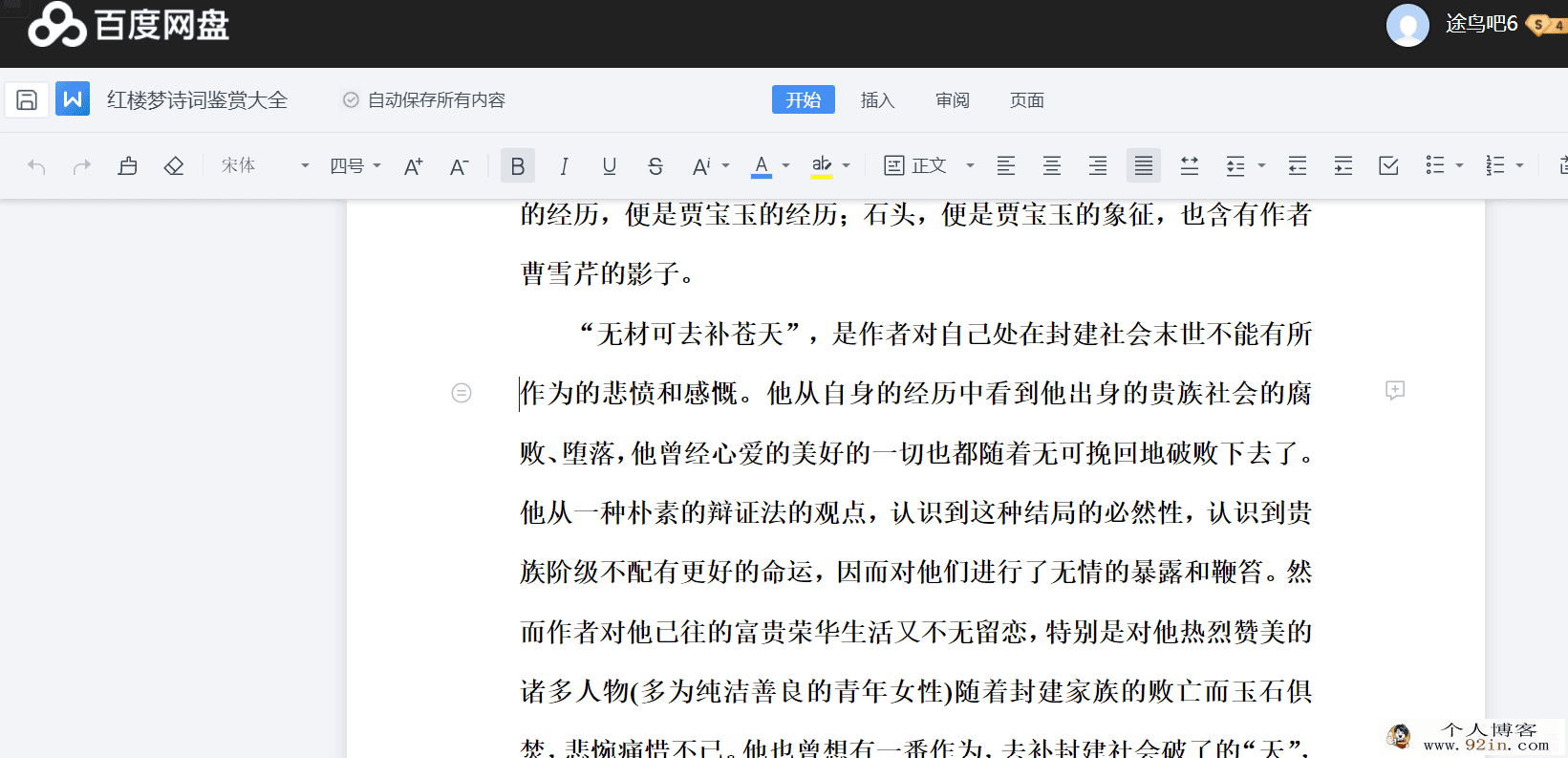Click the distributed alignment icon

click(x=1190, y=166)
